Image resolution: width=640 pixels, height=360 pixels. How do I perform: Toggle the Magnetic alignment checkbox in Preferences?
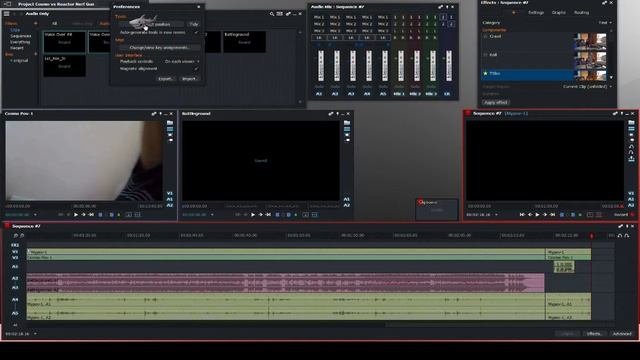coord(196,69)
